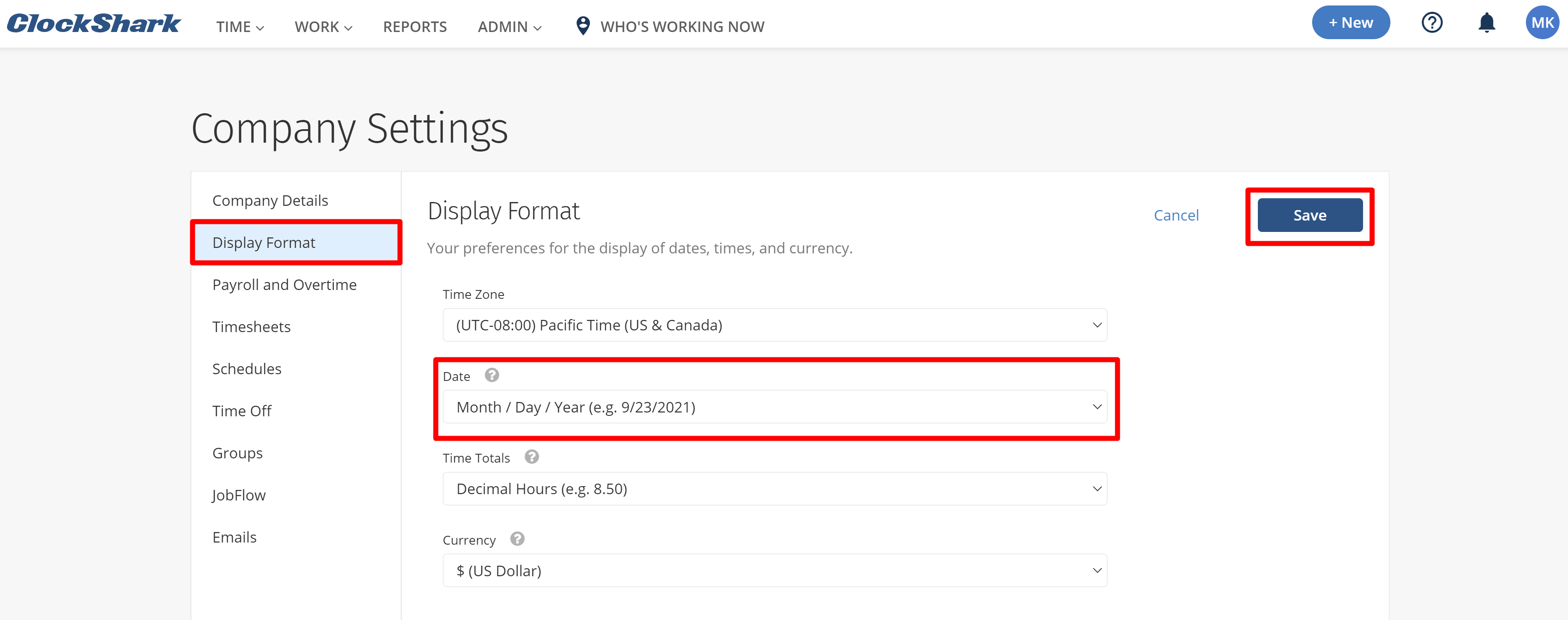Expand the TIME menu
The width and height of the screenshot is (1568, 620).
tap(240, 27)
